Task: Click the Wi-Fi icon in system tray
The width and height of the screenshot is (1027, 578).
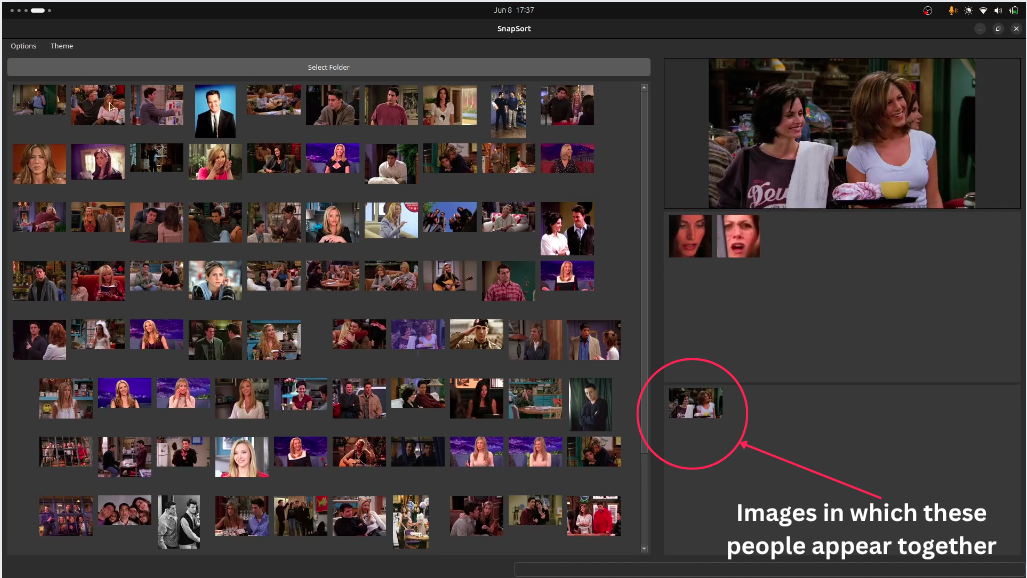Action: click(x=983, y=10)
